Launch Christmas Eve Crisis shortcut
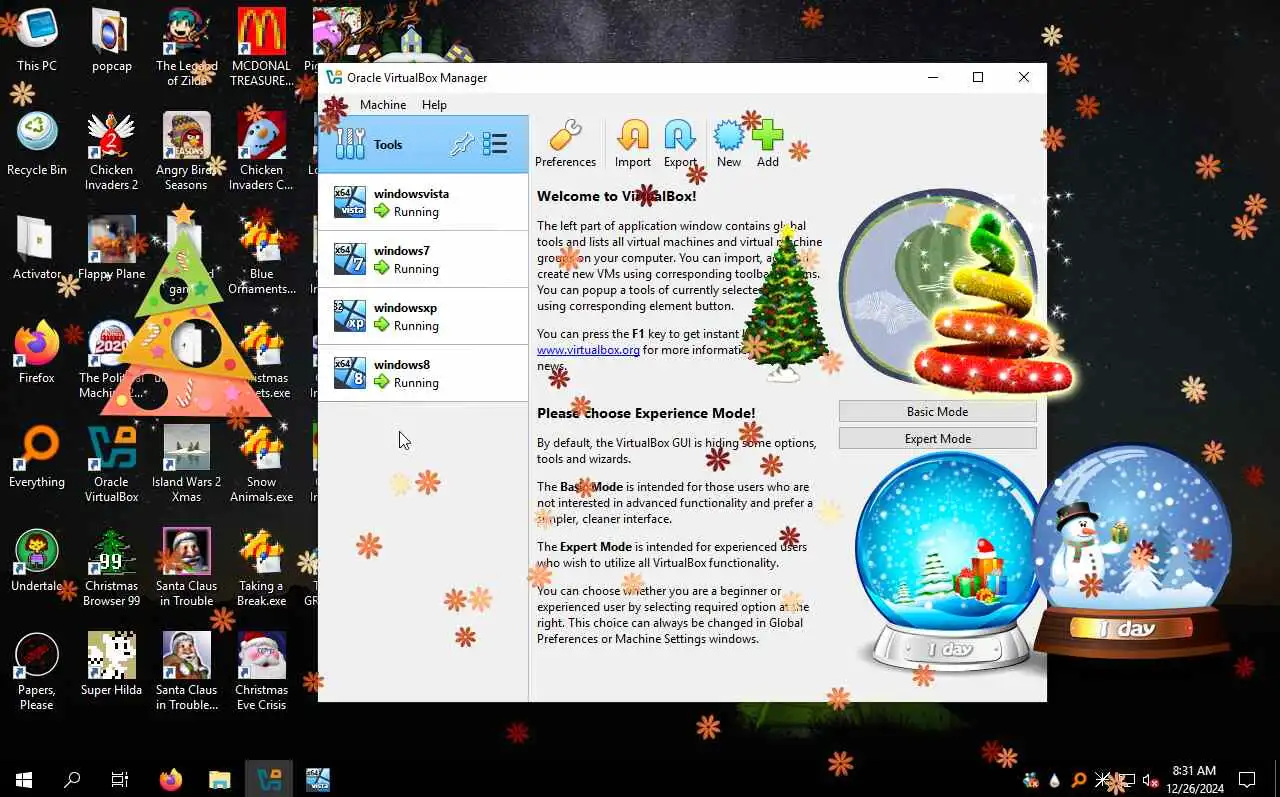1280x797 pixels. coord(262,672)
